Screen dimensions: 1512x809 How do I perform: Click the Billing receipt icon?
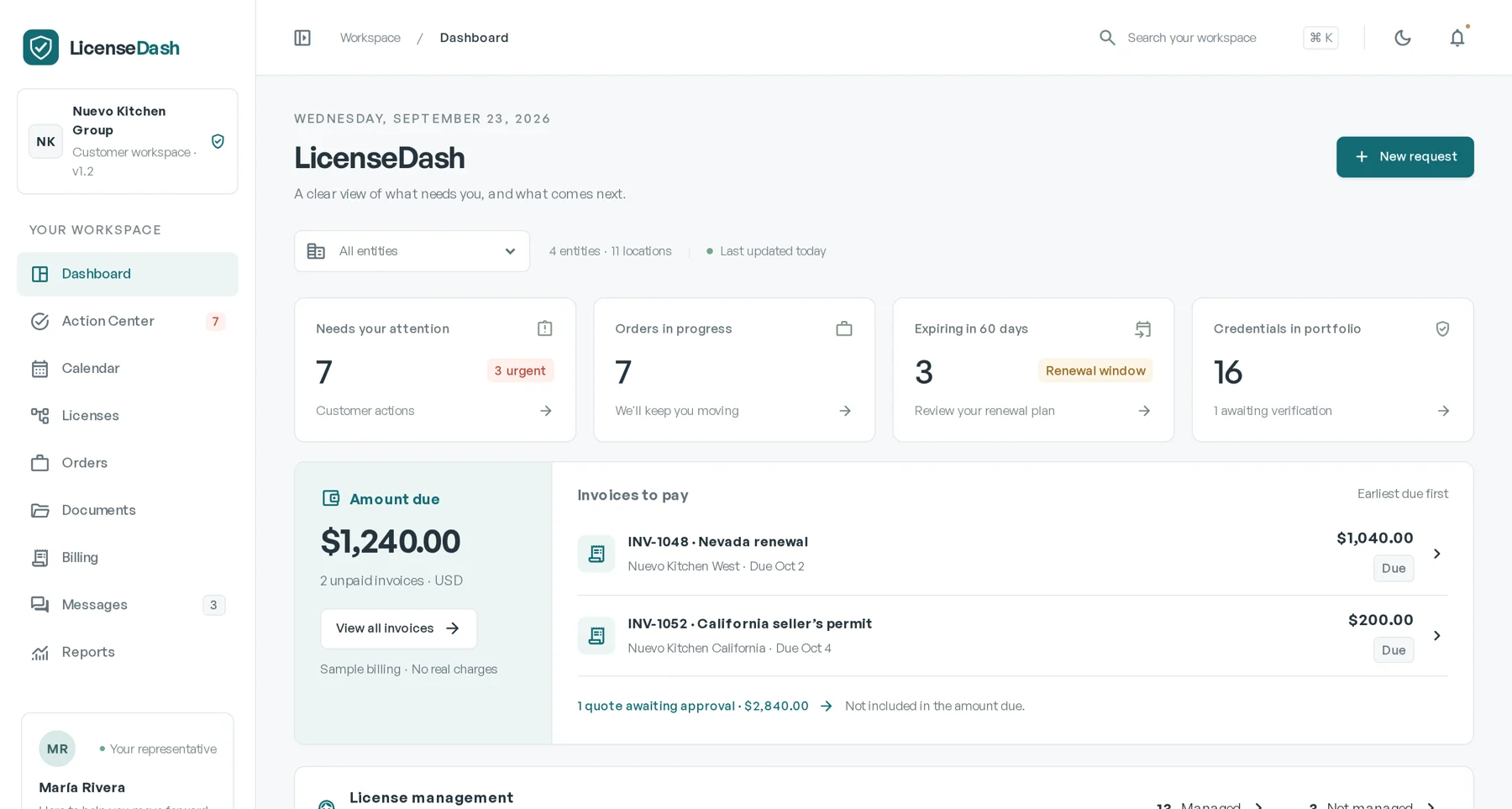[39, 558]
